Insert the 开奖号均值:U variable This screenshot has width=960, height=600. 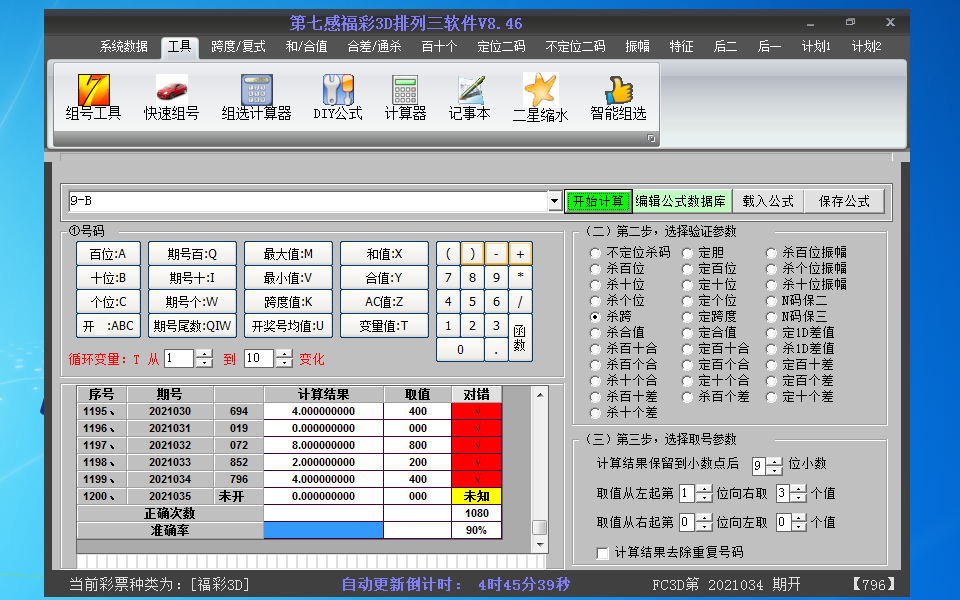[288, 326]
